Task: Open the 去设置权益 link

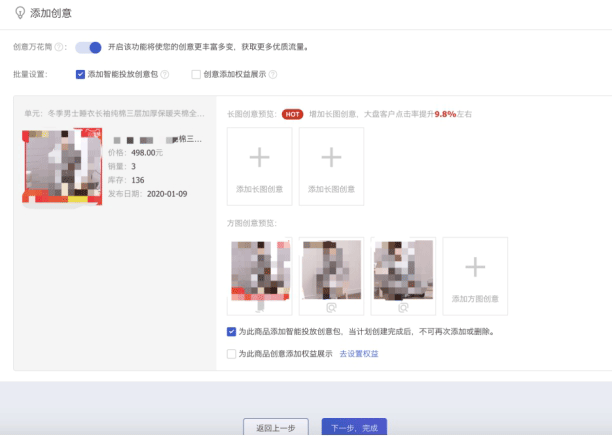Action: 359,354
